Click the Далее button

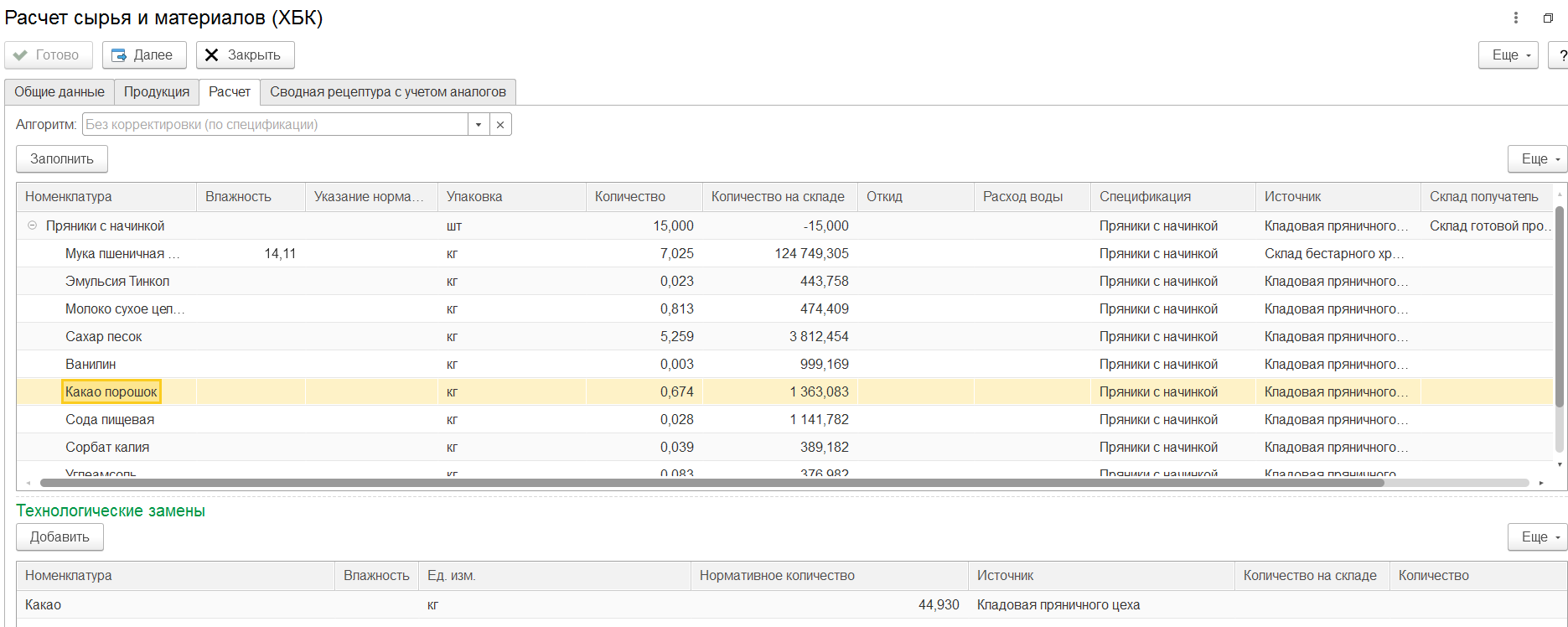click(x=144, y=55)
